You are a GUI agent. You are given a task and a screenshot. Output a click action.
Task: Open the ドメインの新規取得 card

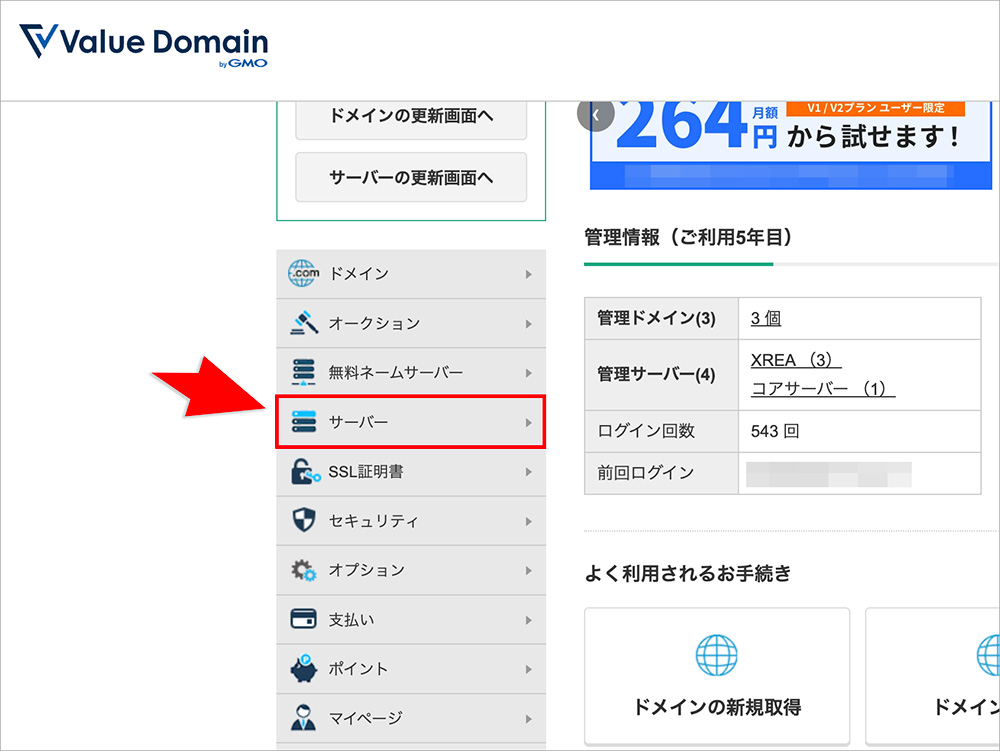(x=717, y=676)
